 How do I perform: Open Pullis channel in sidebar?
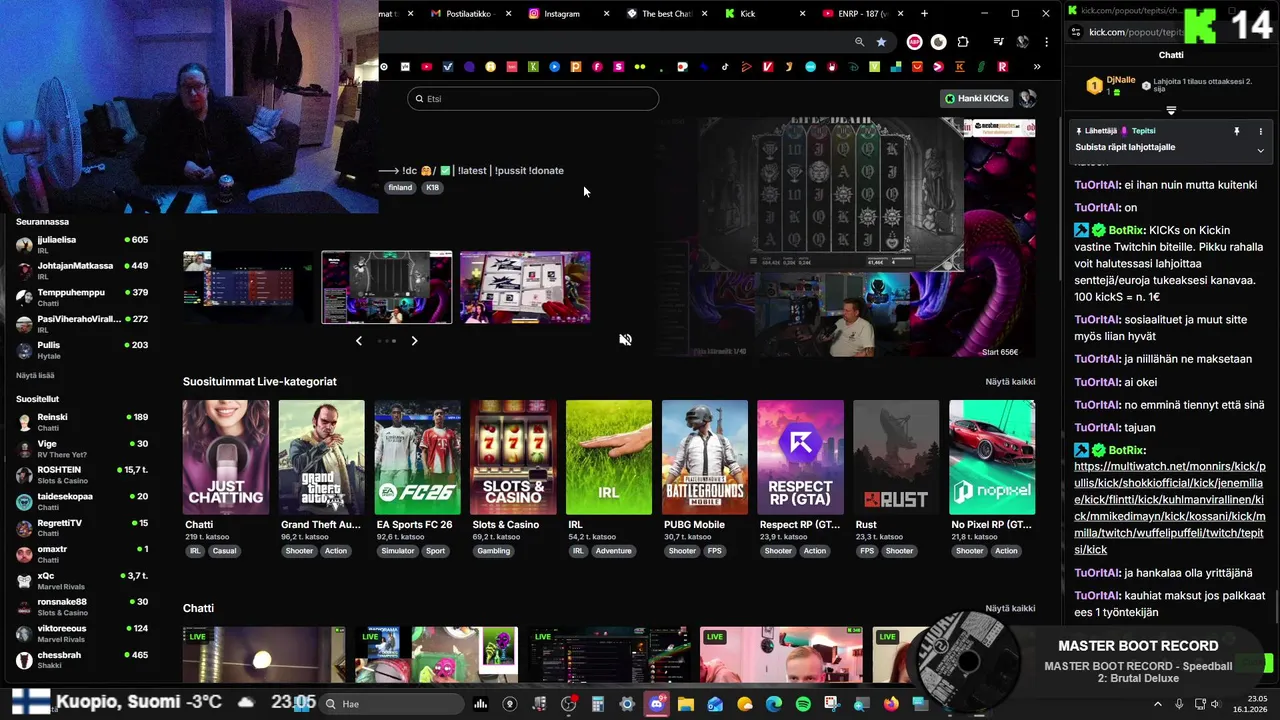82,349
